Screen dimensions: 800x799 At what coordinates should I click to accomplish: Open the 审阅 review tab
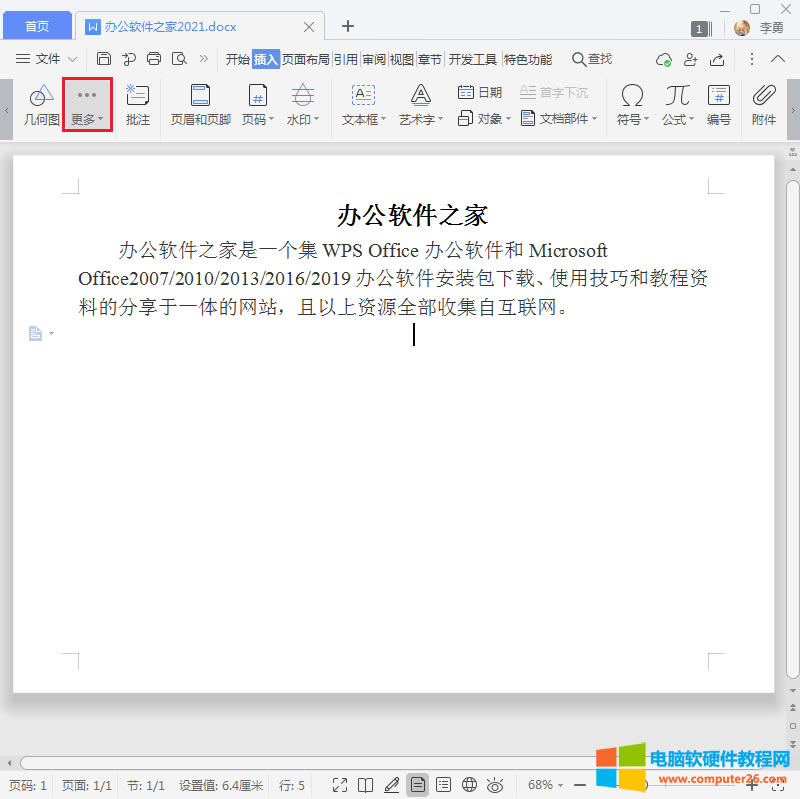coord(374,59)
